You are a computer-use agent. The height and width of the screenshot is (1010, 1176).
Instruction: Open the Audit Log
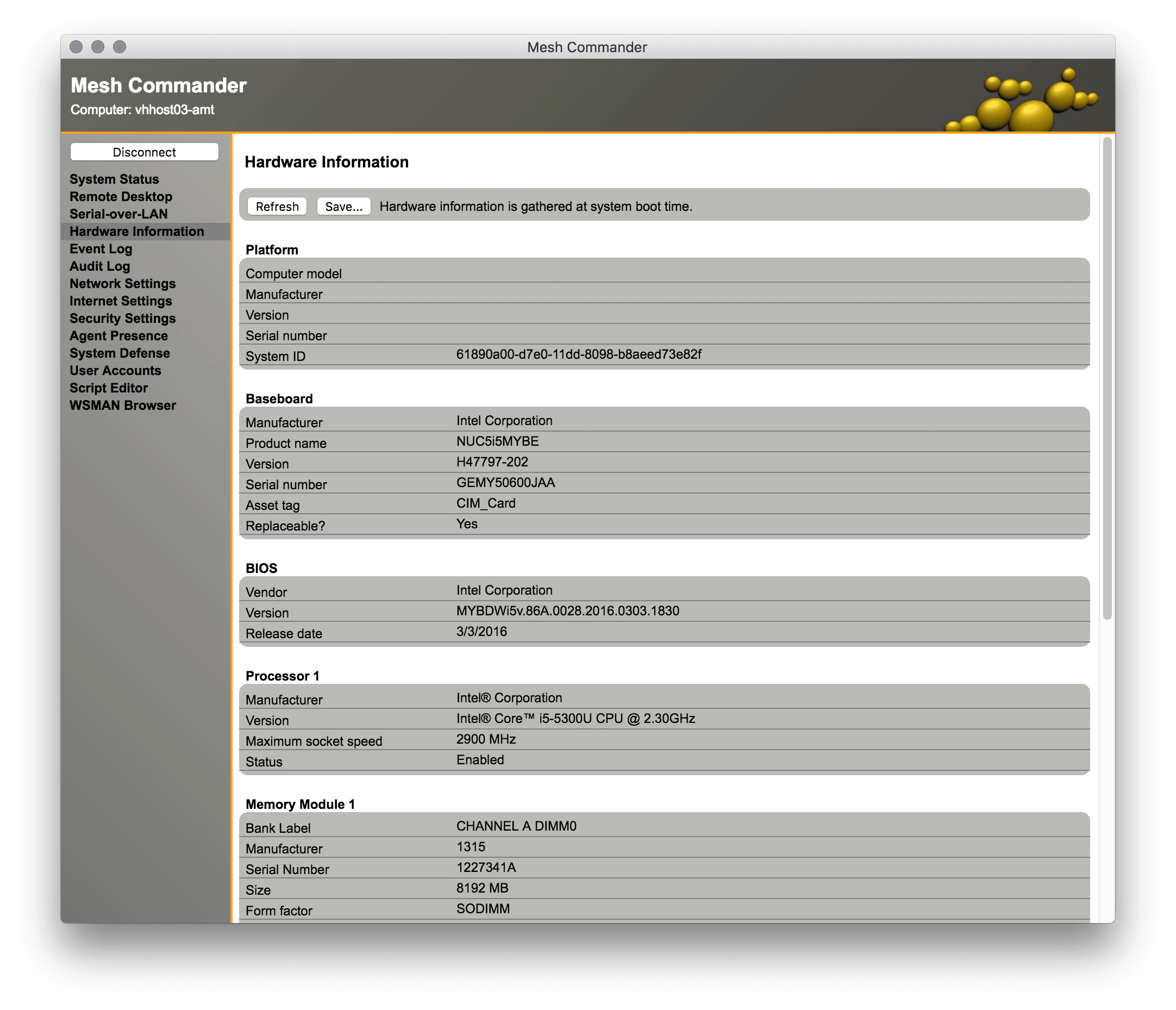(x=100, y=266)
